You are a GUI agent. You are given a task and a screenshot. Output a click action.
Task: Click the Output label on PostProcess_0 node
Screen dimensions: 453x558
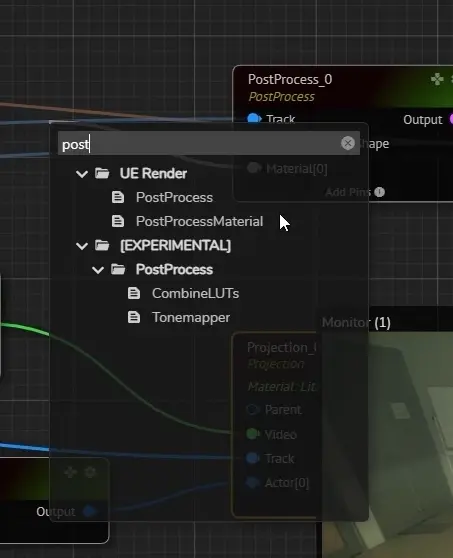click(423, 120)
